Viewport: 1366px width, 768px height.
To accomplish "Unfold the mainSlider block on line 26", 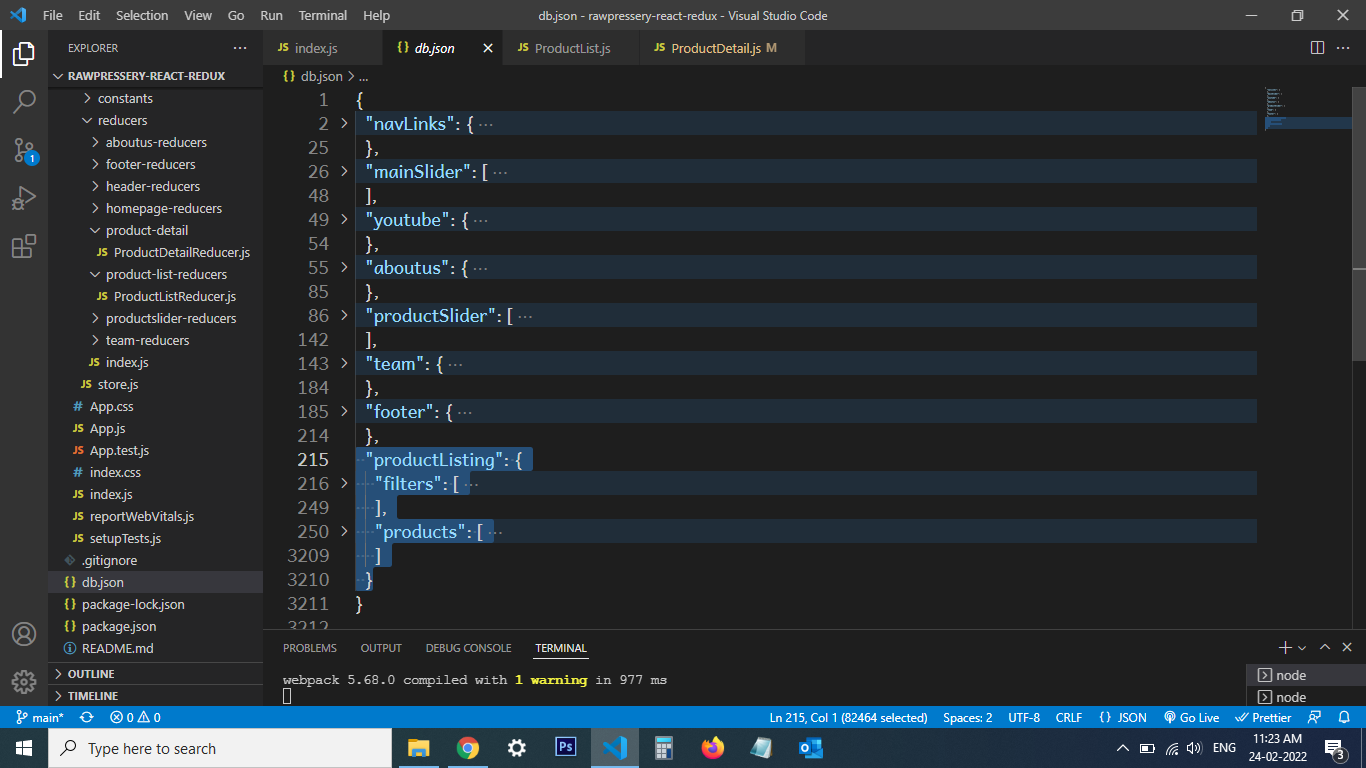I will 344,172.
